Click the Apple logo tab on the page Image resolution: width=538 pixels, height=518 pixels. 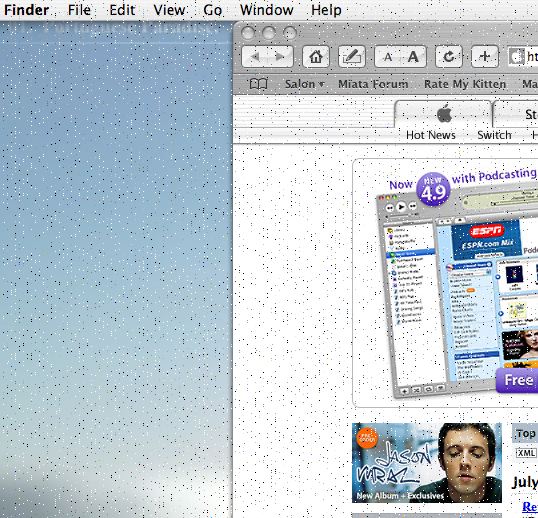tap(444, 114)
